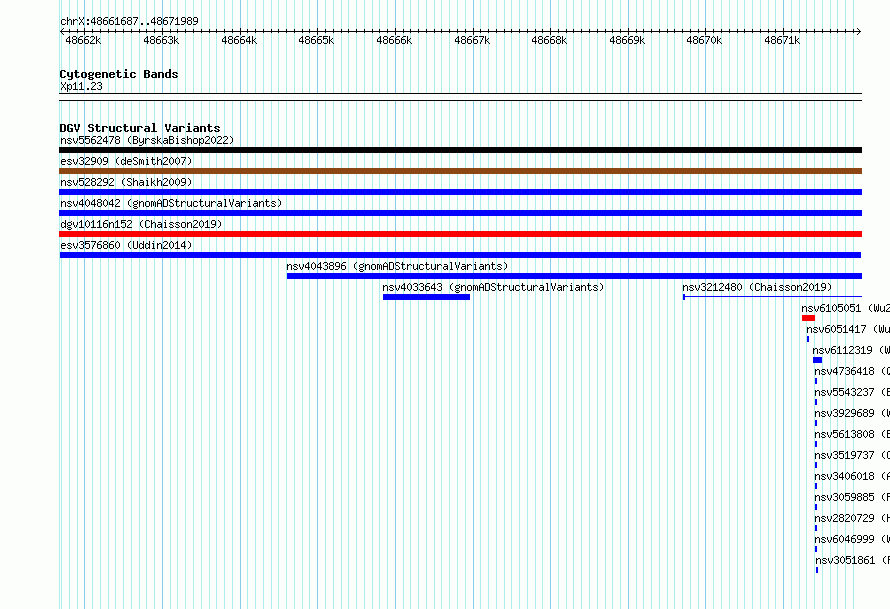Click the nsv5562478 black variant bar
The image size is (890, 609).
460,150
